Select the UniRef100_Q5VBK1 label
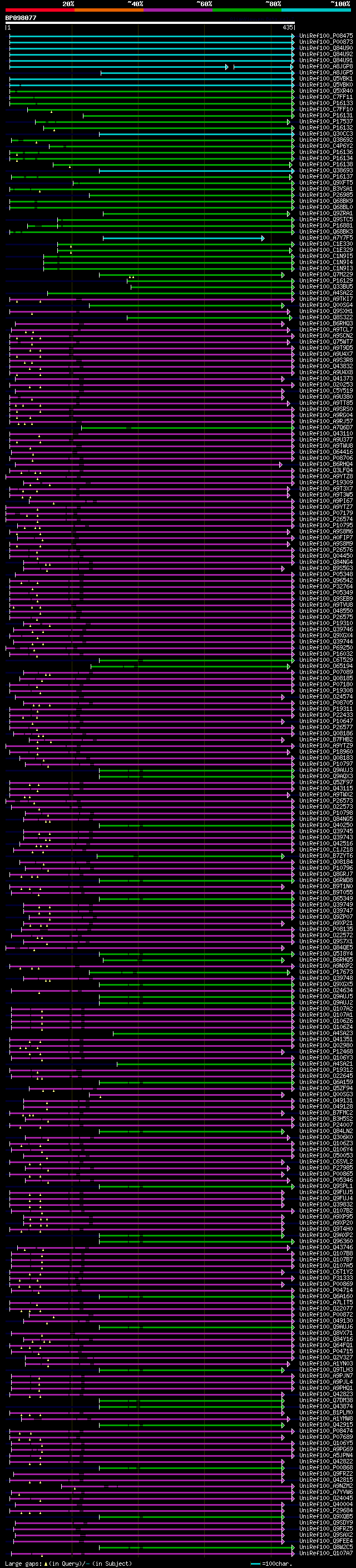Viewport: 356px width, 1568px height. pyautogui.click(x=326, y=78)
